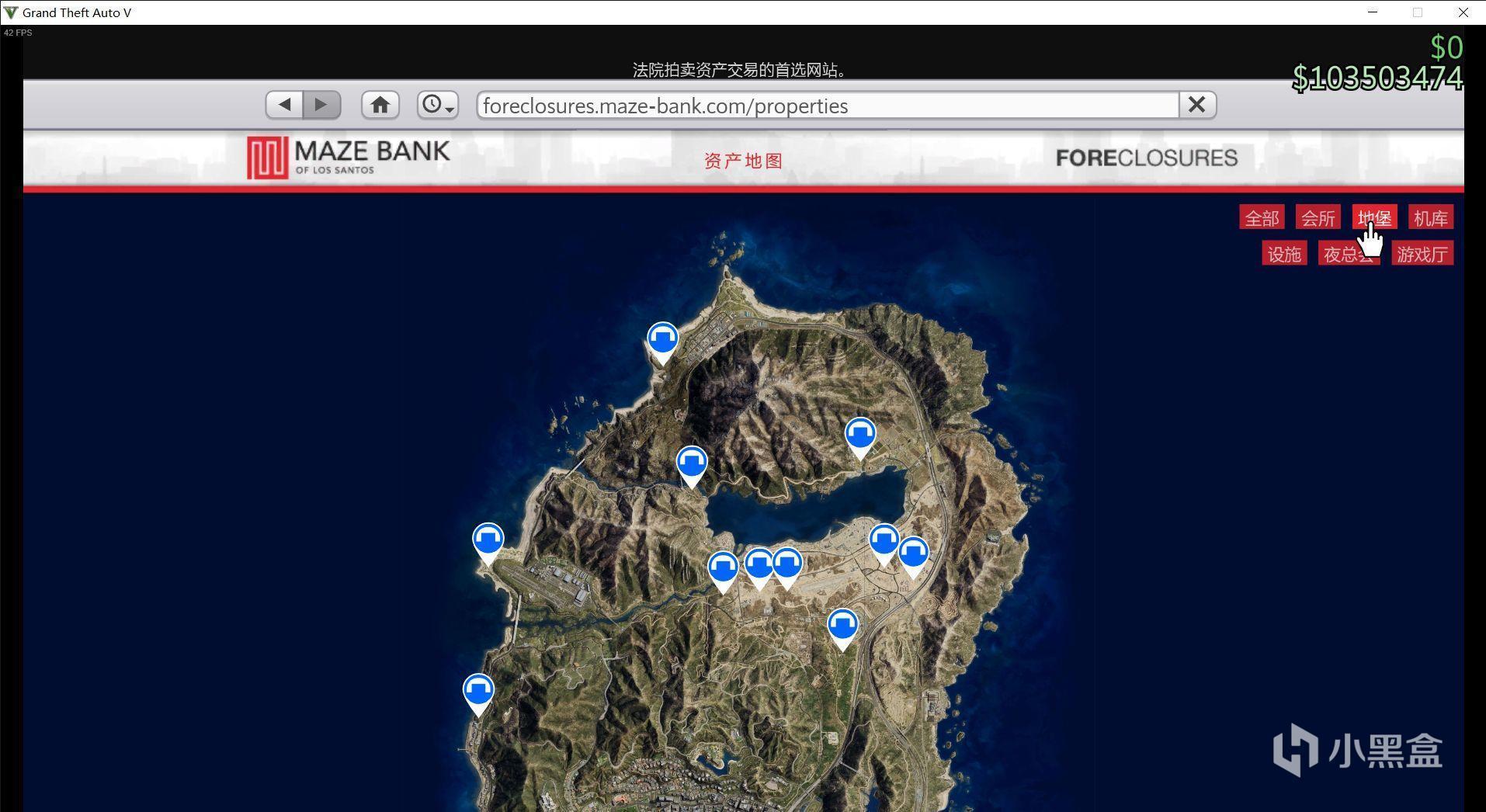Filter the map by 地堡
The width and height of the screenshot is (1486, 812).
pos(1375,218)
